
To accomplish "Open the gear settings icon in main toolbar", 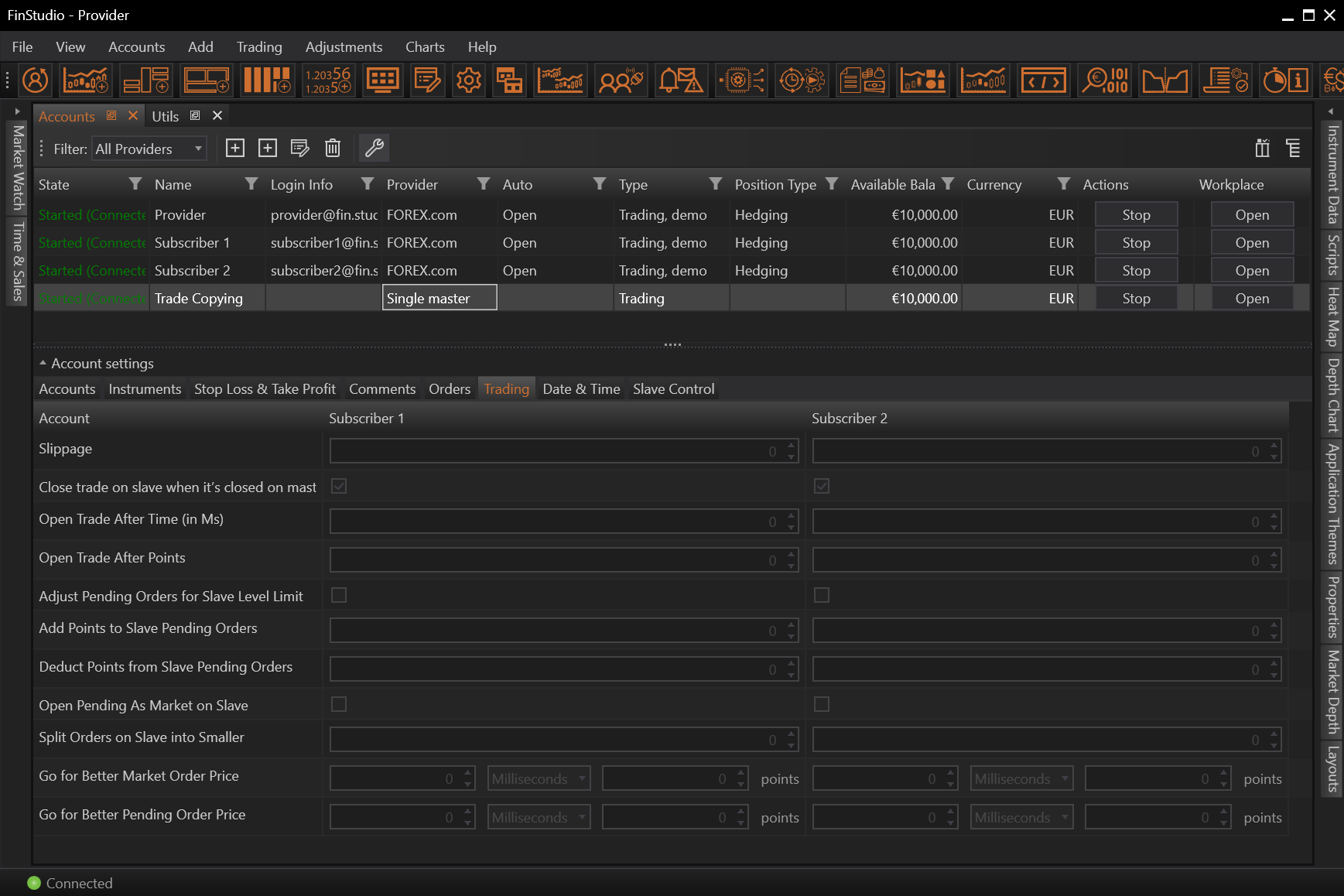I will (x=468, y=80).
